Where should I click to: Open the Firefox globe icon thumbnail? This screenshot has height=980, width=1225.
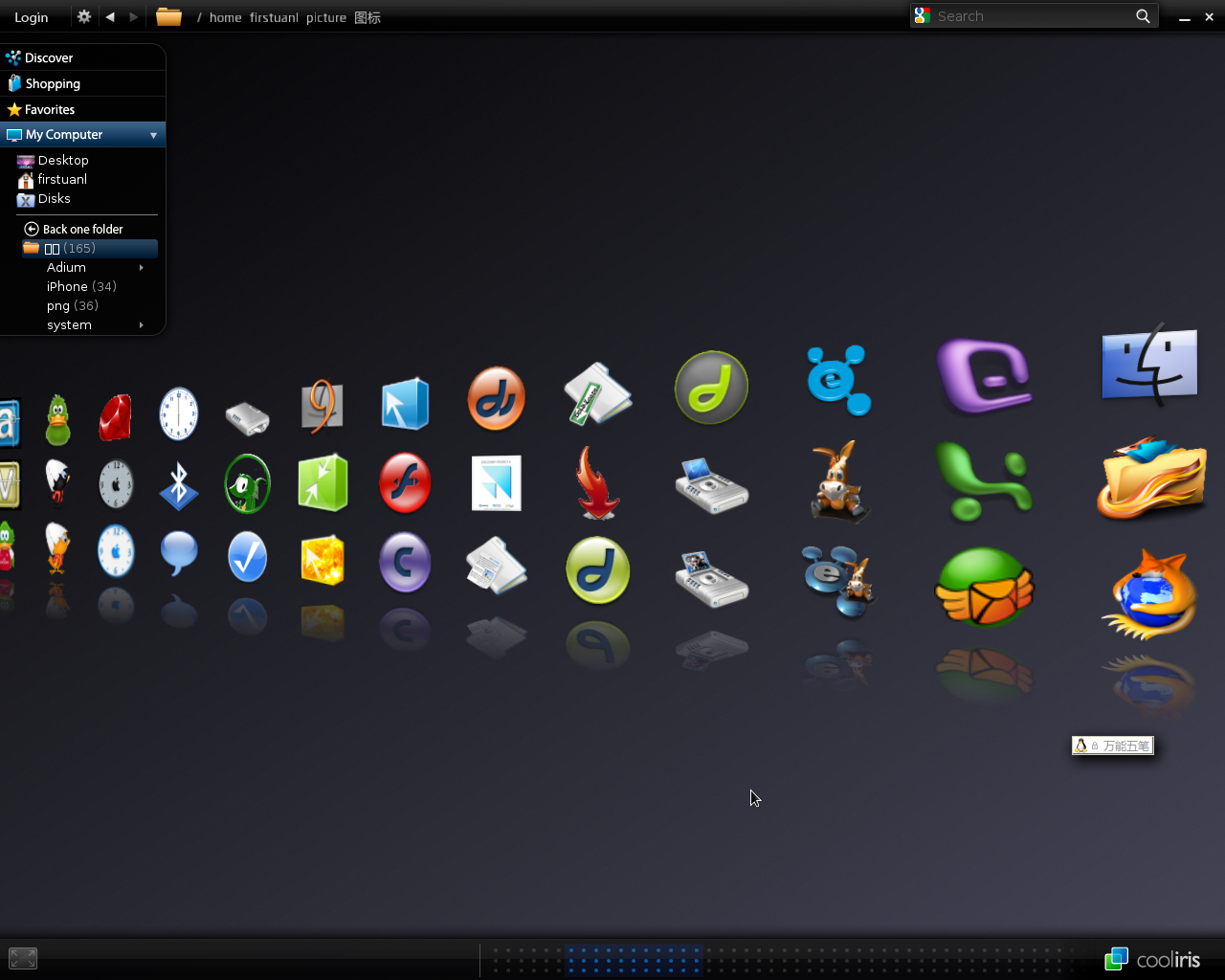coord(1151,594)
